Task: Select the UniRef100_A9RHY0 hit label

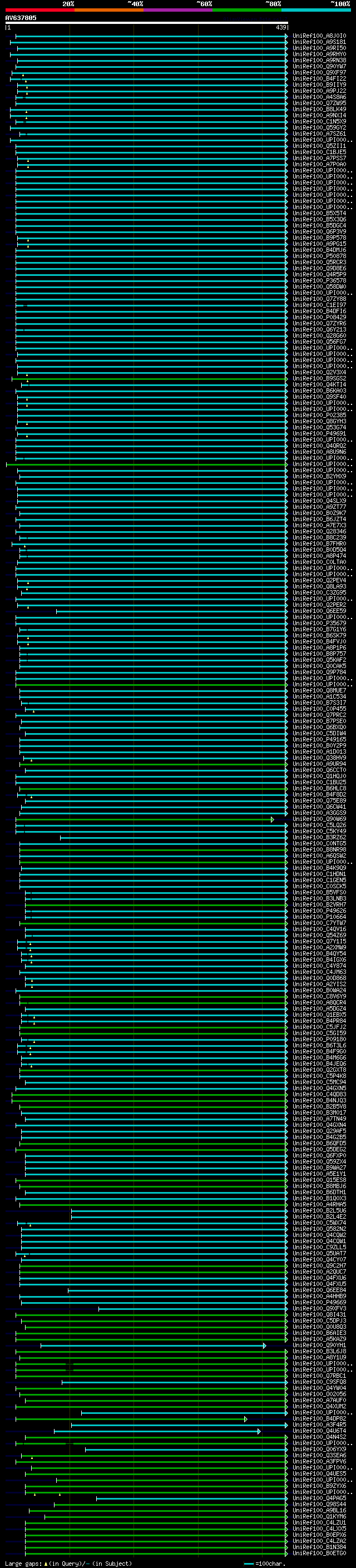Action: point(319,54)
